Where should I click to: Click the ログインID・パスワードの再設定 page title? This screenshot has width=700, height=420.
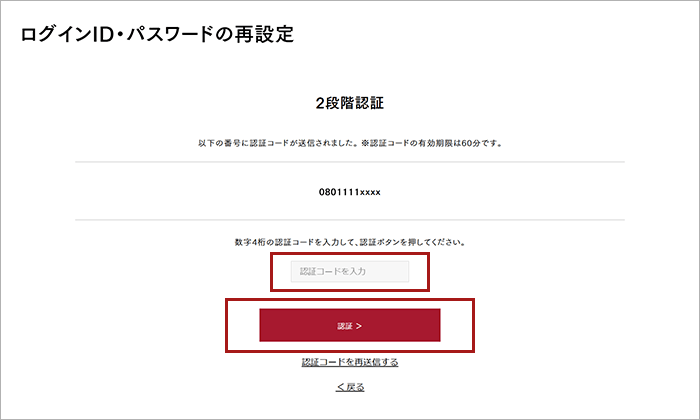pos(157,34)
